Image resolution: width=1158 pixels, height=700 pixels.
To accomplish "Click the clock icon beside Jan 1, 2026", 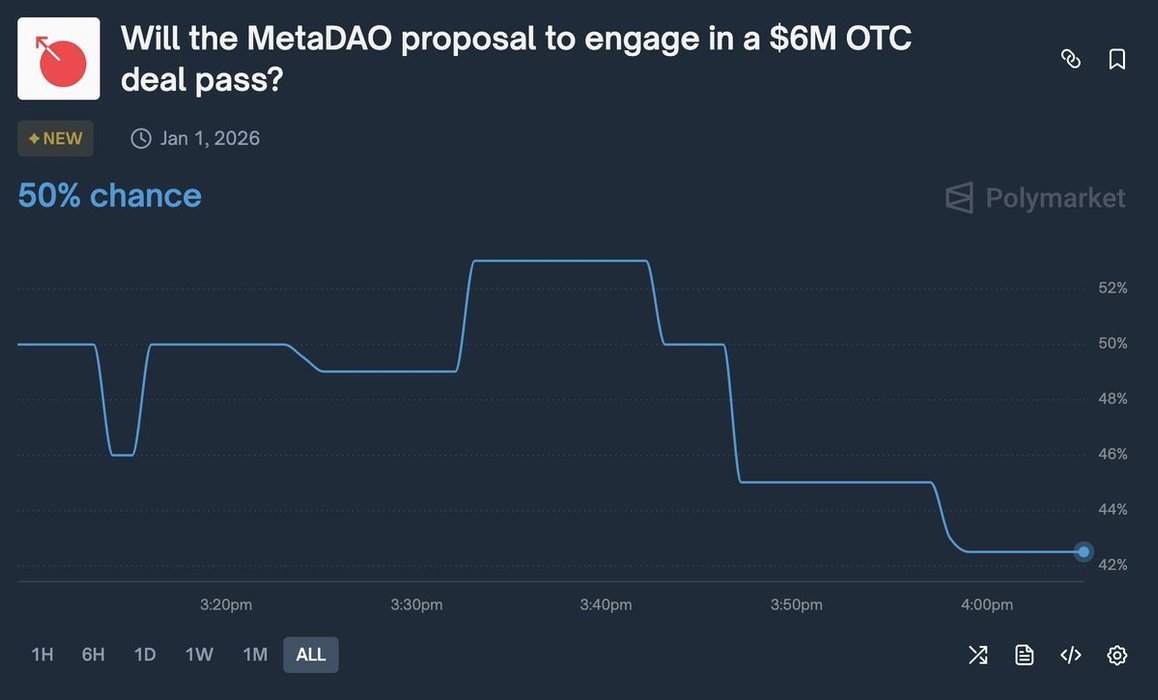I will pyautogui.click(x=141, y=138).
